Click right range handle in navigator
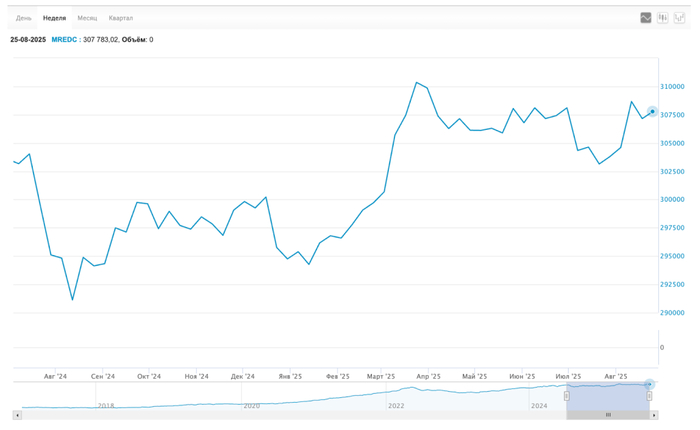 point(649,396)
